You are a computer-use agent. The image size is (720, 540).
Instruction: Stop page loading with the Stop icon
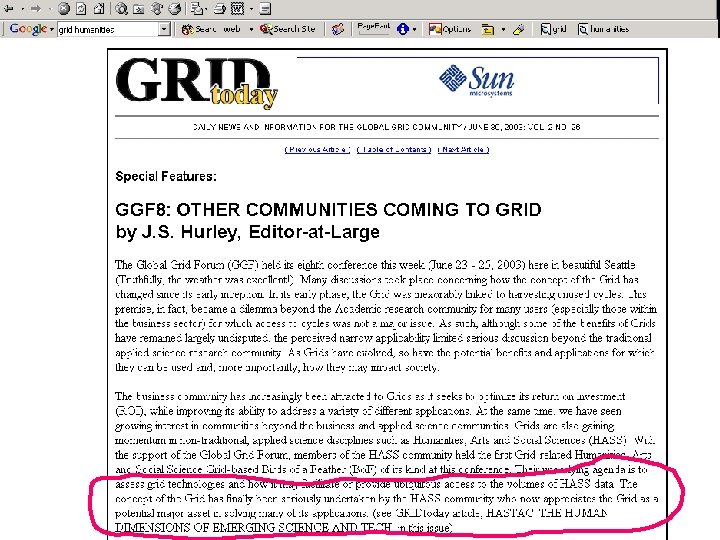[64, 8]
